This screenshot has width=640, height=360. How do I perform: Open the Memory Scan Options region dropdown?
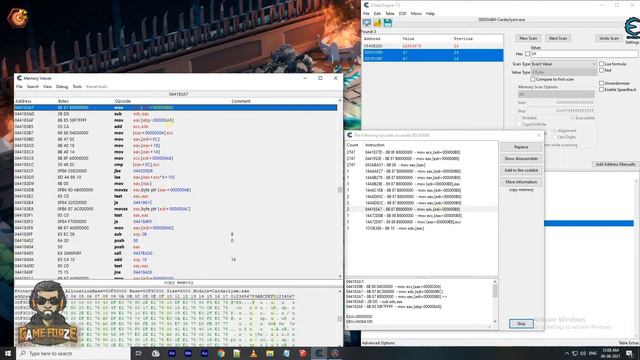[x=556, y=94]
